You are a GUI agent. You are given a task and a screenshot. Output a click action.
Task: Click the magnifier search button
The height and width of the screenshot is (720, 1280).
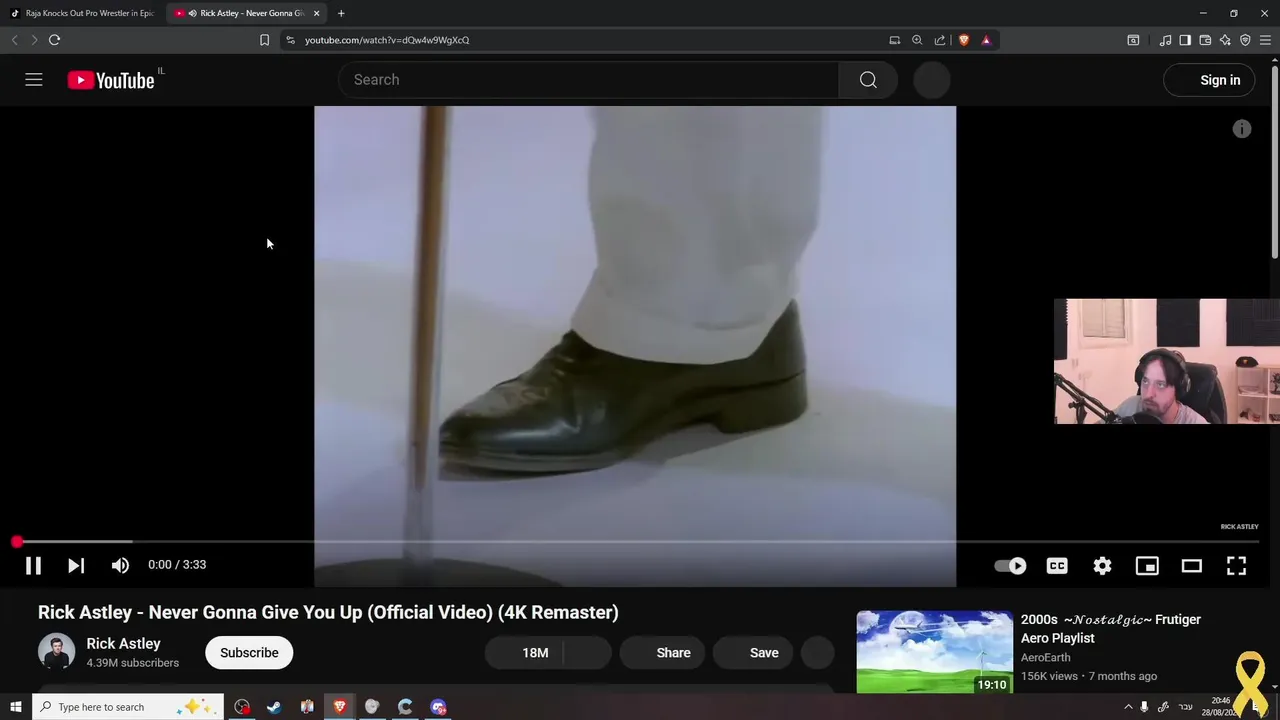[x=868, y=80]
